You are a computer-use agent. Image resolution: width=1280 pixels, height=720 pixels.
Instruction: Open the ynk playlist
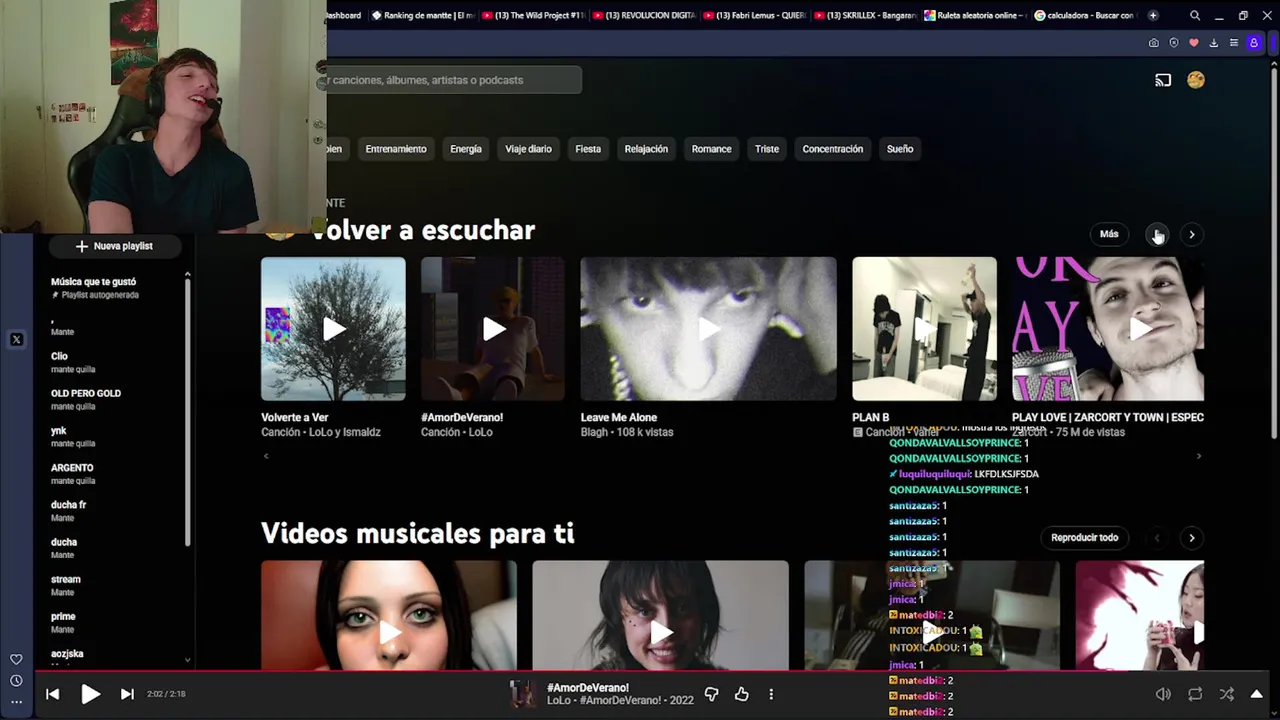(x=115, y=437)
